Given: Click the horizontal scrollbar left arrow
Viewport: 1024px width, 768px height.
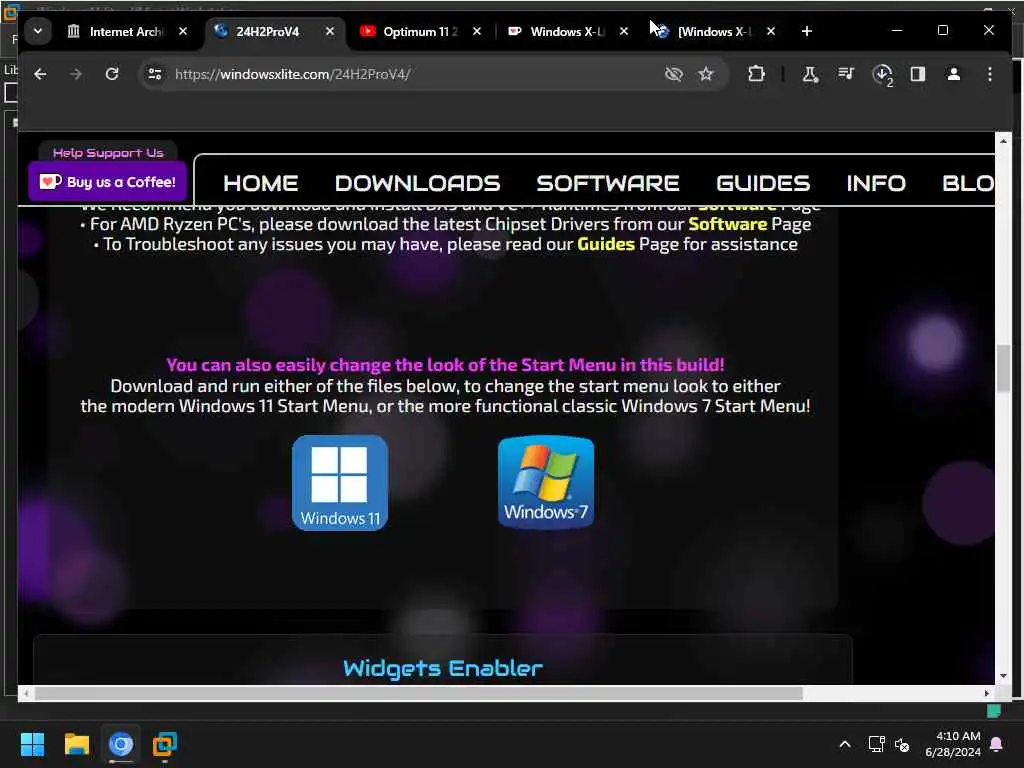Looking at the screenshot, I should [x=25, y=694].
